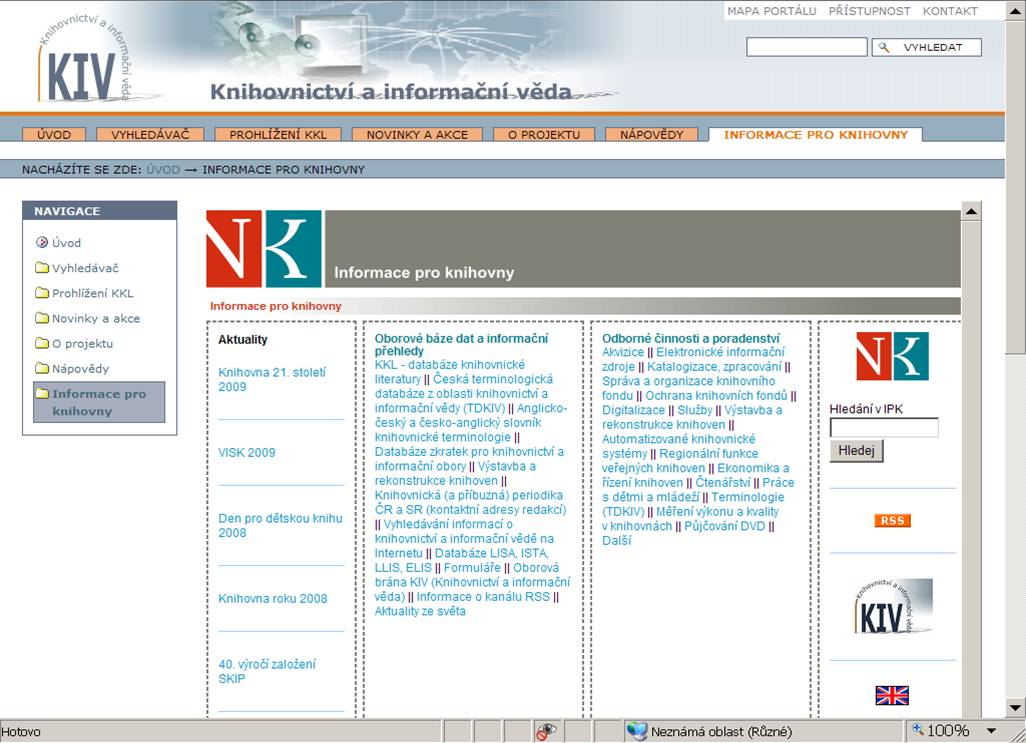This screenshot has width=1026, height=743.
Task: Click the security zone globe icon
Action: click(x=635, y=731)
